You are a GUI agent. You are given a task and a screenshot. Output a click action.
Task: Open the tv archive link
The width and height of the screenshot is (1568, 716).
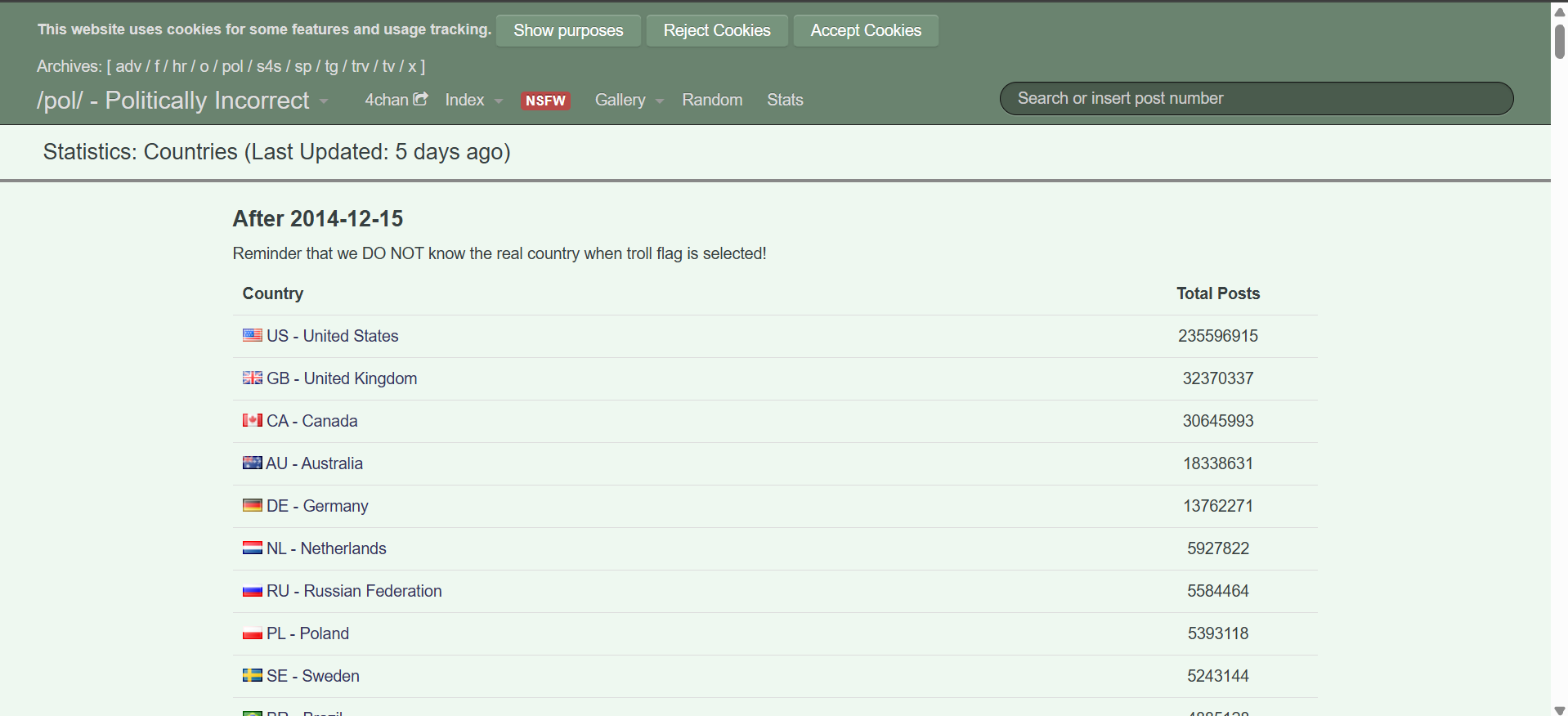(x=388, y=66)
